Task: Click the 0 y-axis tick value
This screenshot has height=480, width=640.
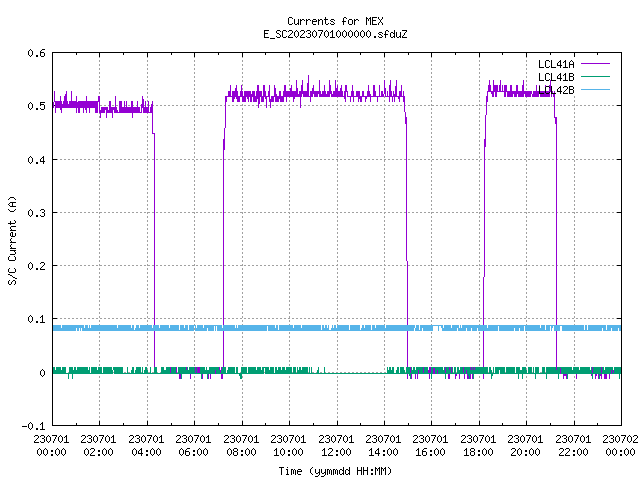Action: click(42, 373)
